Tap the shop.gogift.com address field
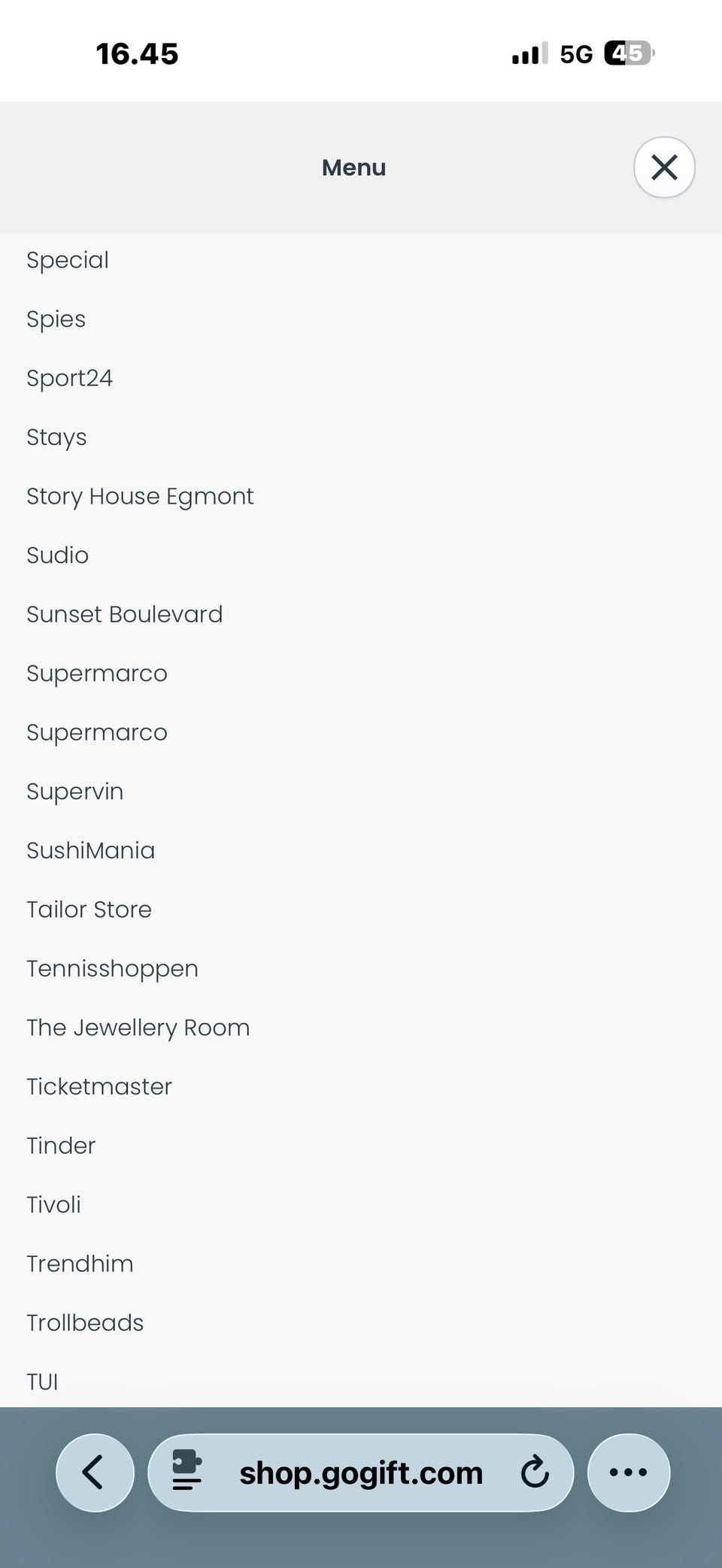 (x=361, y=1473)
